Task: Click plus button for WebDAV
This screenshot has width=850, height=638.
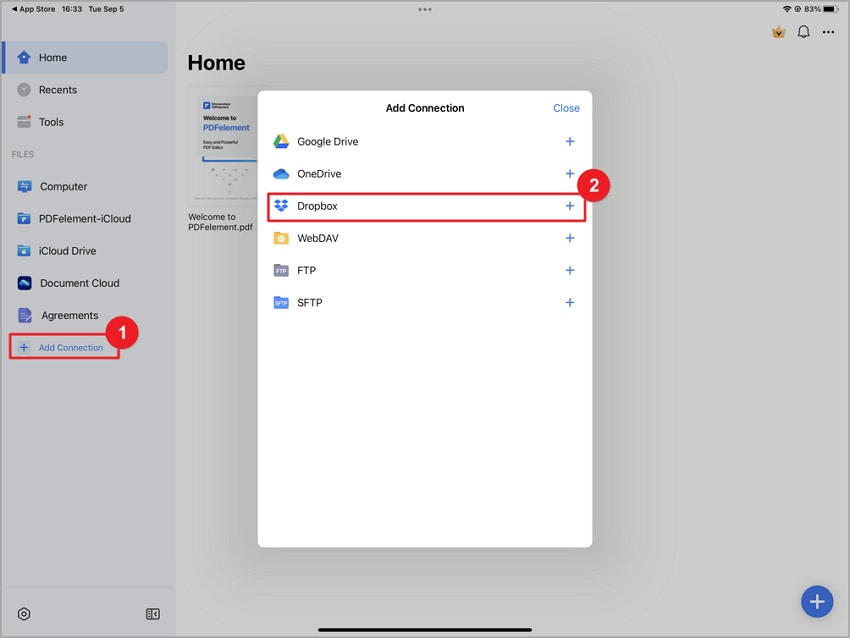Action: coord(570,238)
